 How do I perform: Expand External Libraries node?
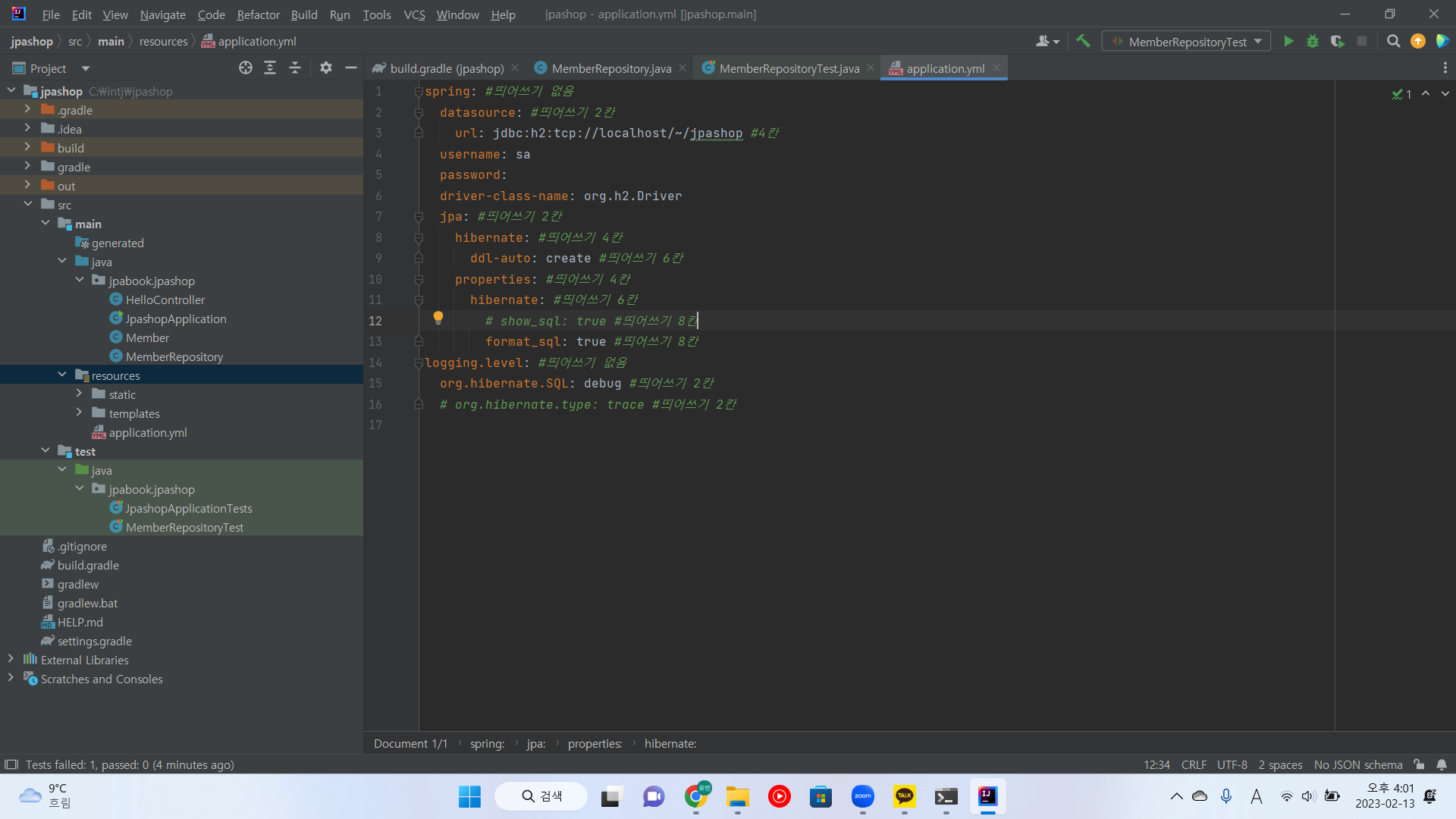click(x=11, y=660)
